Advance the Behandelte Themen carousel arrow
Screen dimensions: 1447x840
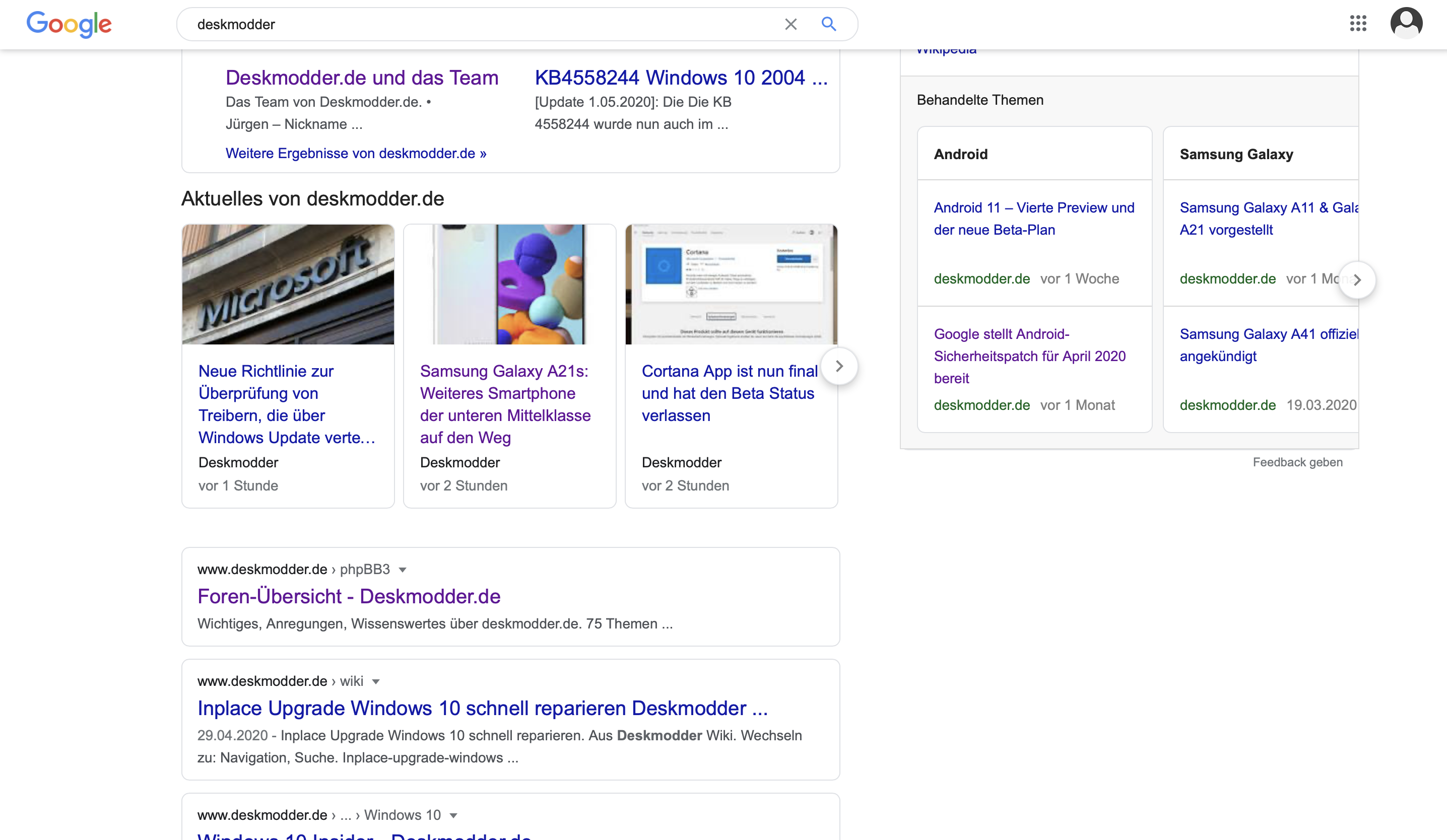click(x=1357, y=280)
